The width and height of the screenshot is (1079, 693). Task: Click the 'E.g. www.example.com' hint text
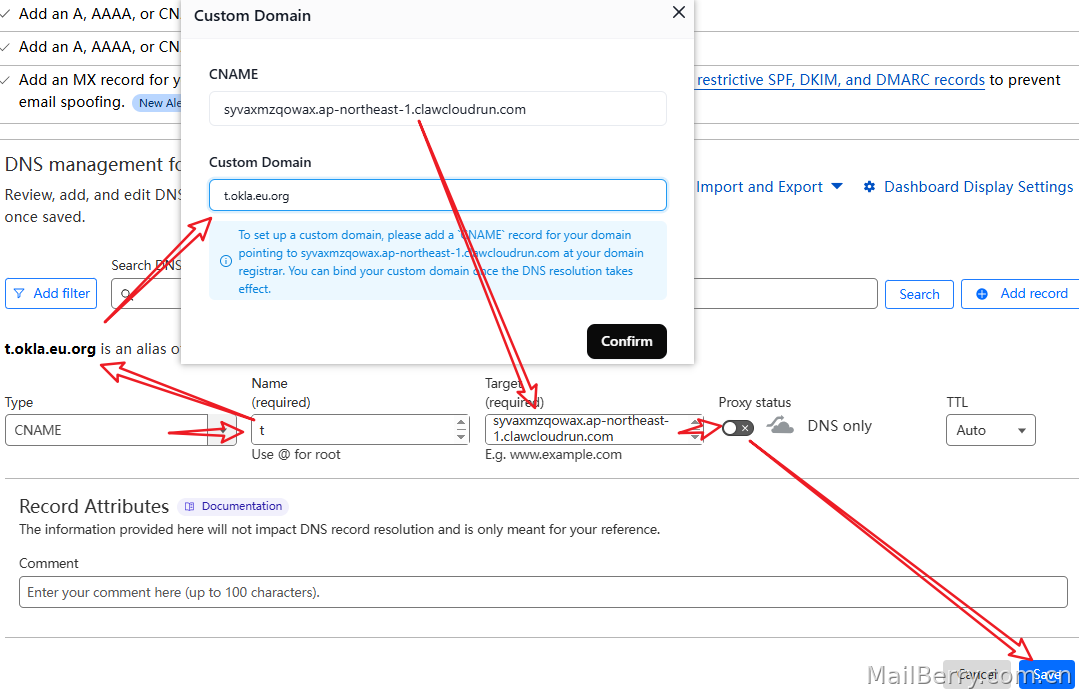(x=553, y=454)
